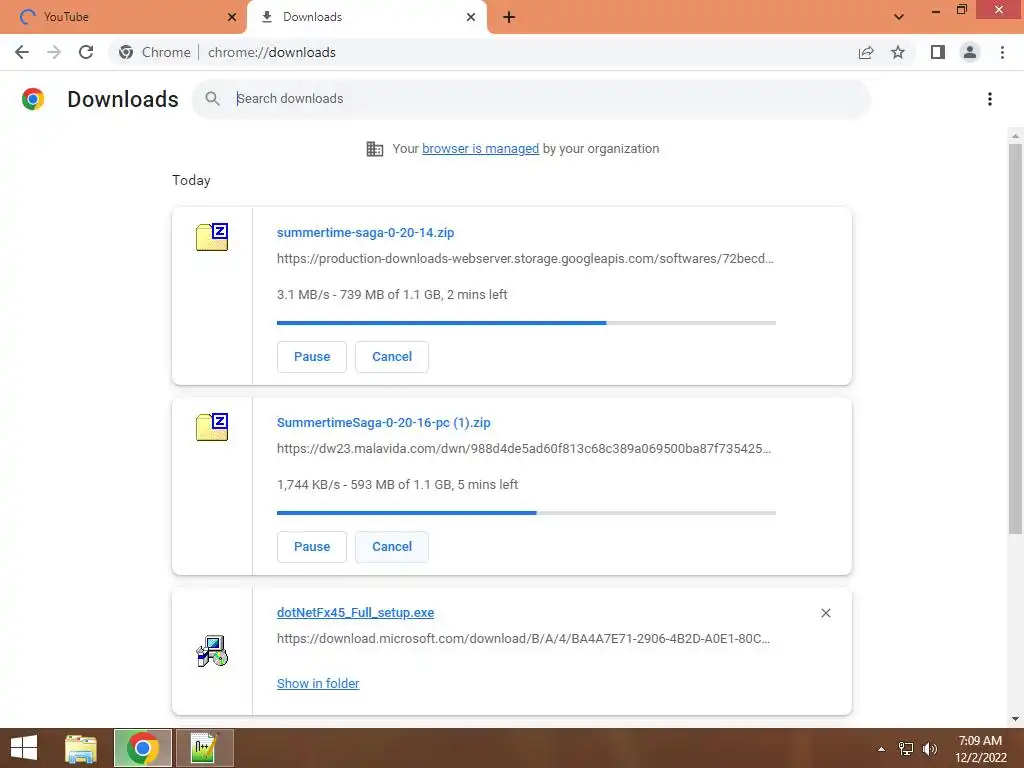Click the '3.1 MB/s - 739 MB' status text

click(392, 295)
